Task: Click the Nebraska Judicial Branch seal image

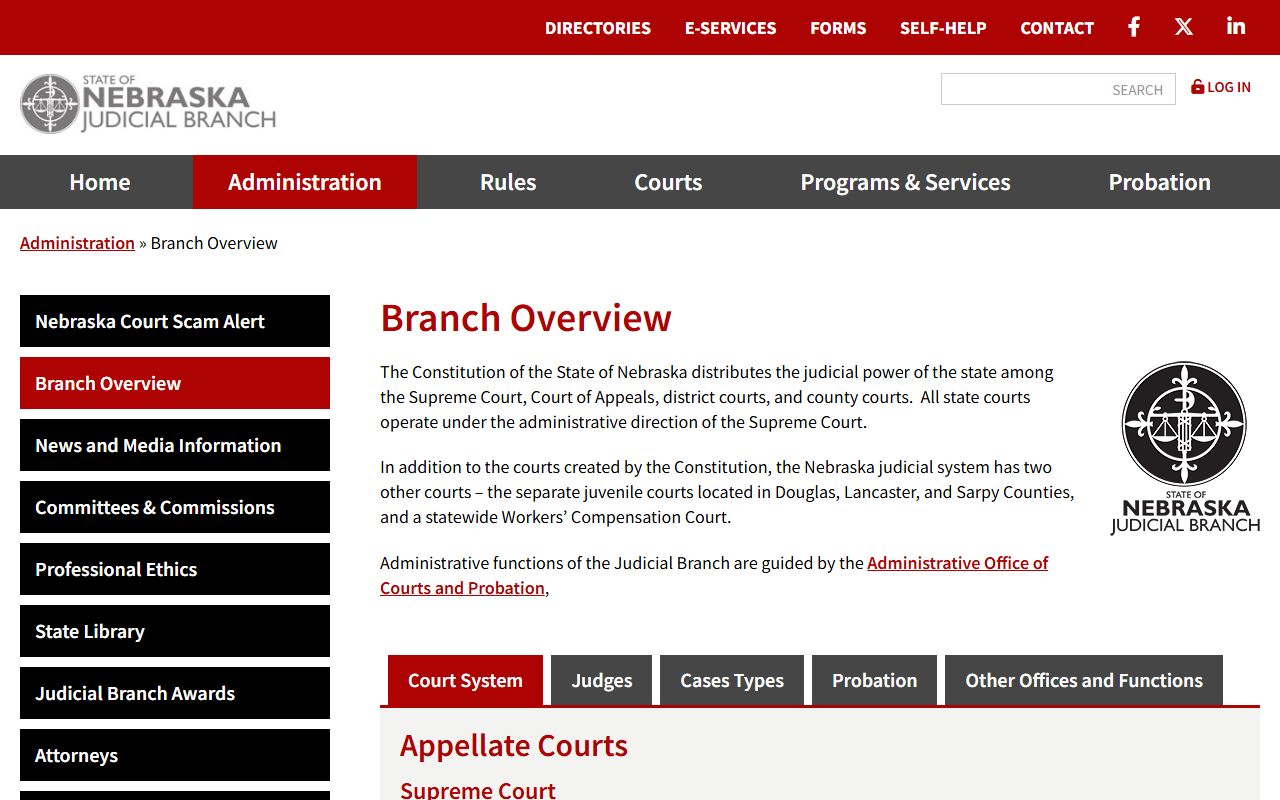Action: 1185,448
